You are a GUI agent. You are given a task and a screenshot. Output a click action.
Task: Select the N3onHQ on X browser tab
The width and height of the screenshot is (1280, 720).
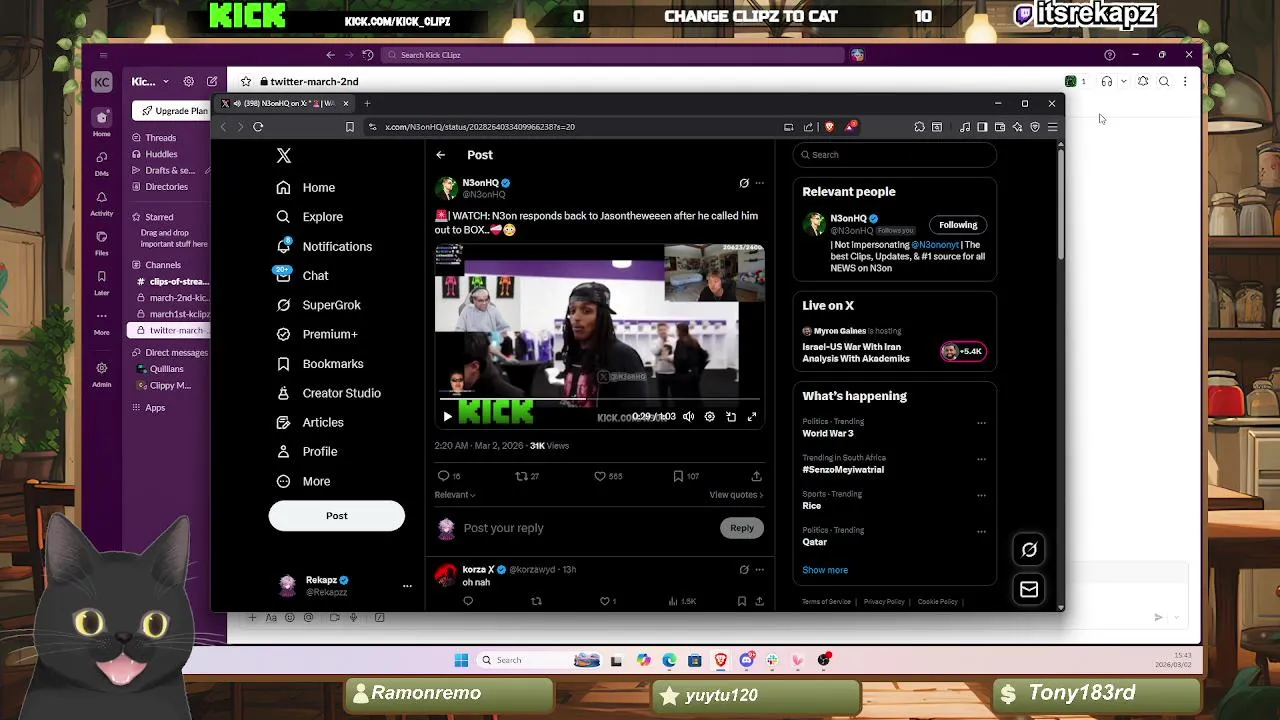pyautogui.click(x=285, y=103)
